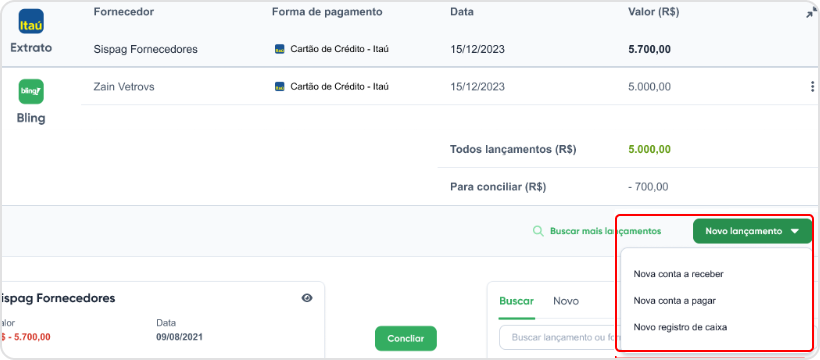Open the three-dot menu on Zain Vetrovs row
Image resolution: width=820 pixels, height=360 pixels.
pos(812,87)
